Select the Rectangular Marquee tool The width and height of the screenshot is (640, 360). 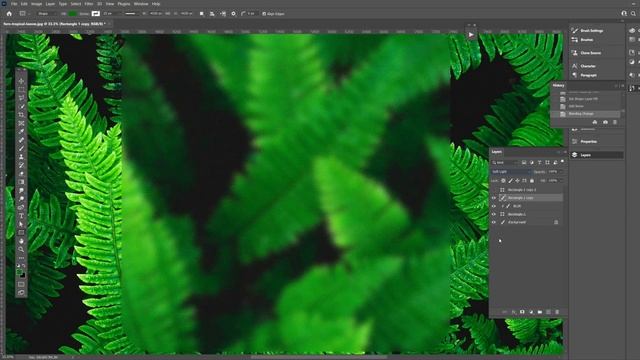tap(21, 89)
